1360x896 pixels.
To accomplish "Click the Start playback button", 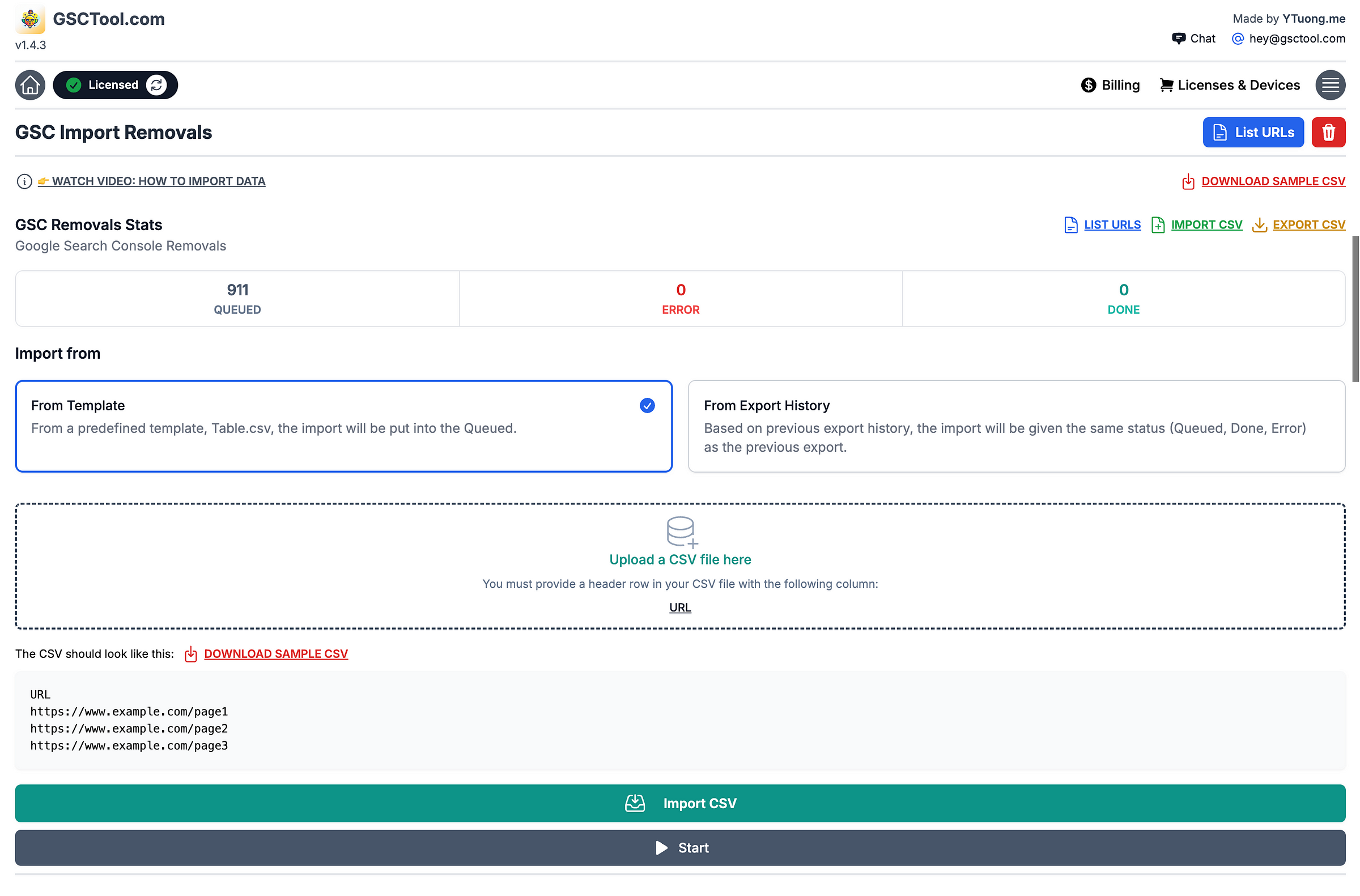I will click(680, 847).
